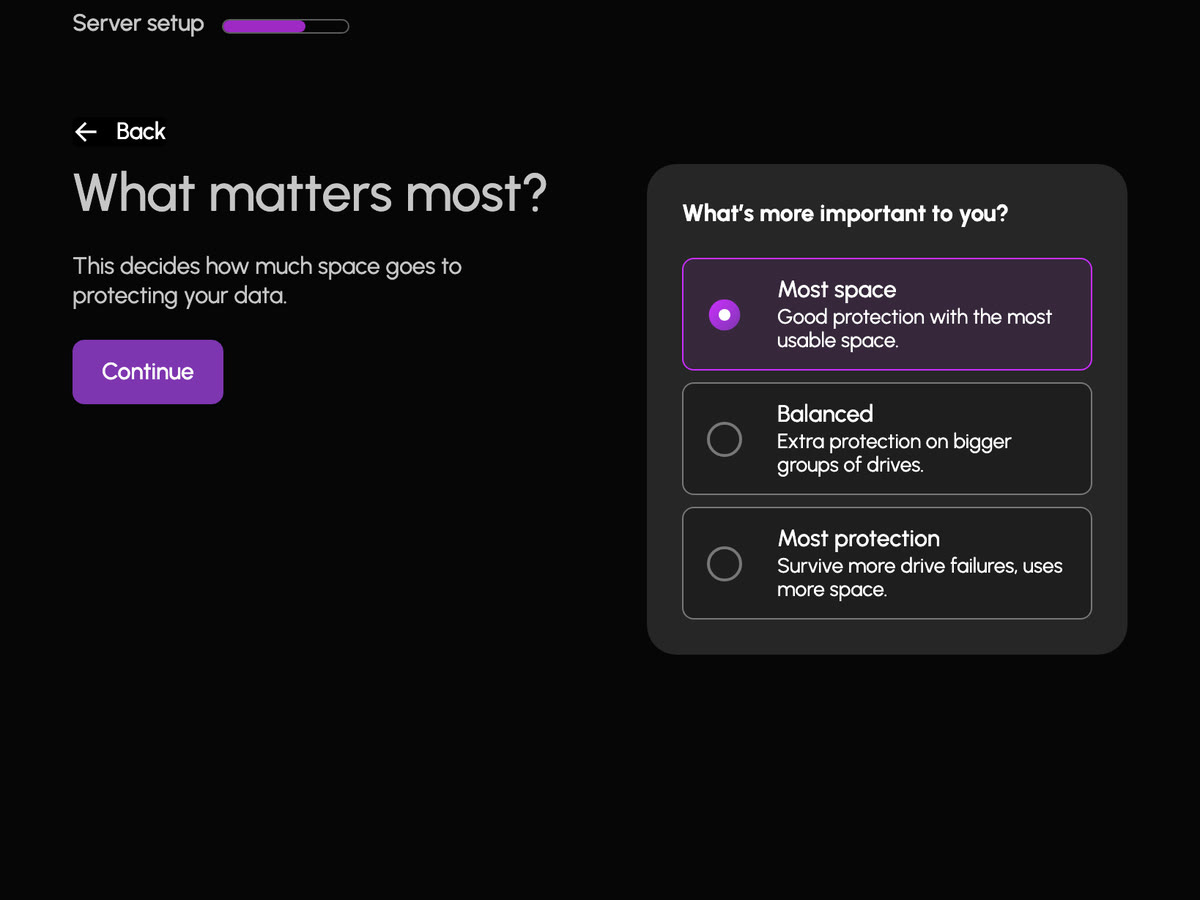Select the Most space radio button
Image resolution: width=1200 pixels, height=900 pixels.
point(724,315)
